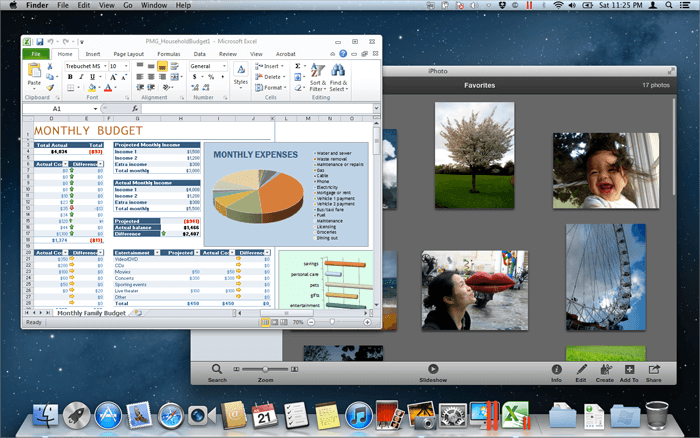Open the iPhoto Info panel
This screenshot has height=438, width=700.
[x=556, y=369]
